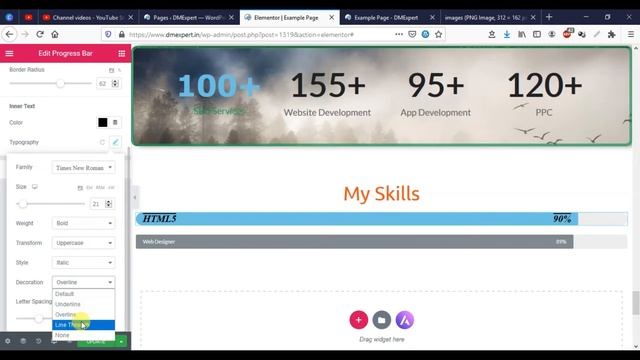Click the browser address bar URL
Screen dimensions: 640x360
241,35
